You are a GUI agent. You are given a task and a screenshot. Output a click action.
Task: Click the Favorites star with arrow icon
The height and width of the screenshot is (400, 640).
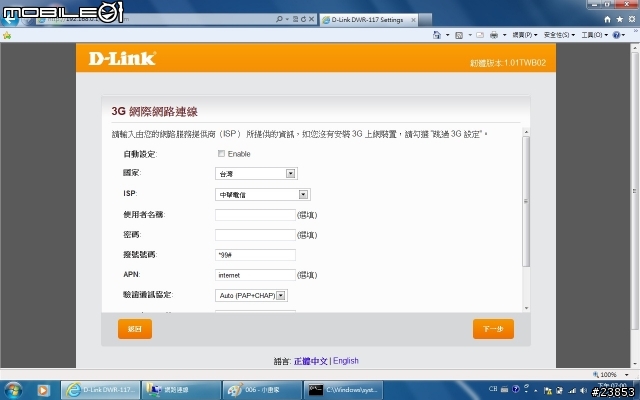tap(7, 36)
